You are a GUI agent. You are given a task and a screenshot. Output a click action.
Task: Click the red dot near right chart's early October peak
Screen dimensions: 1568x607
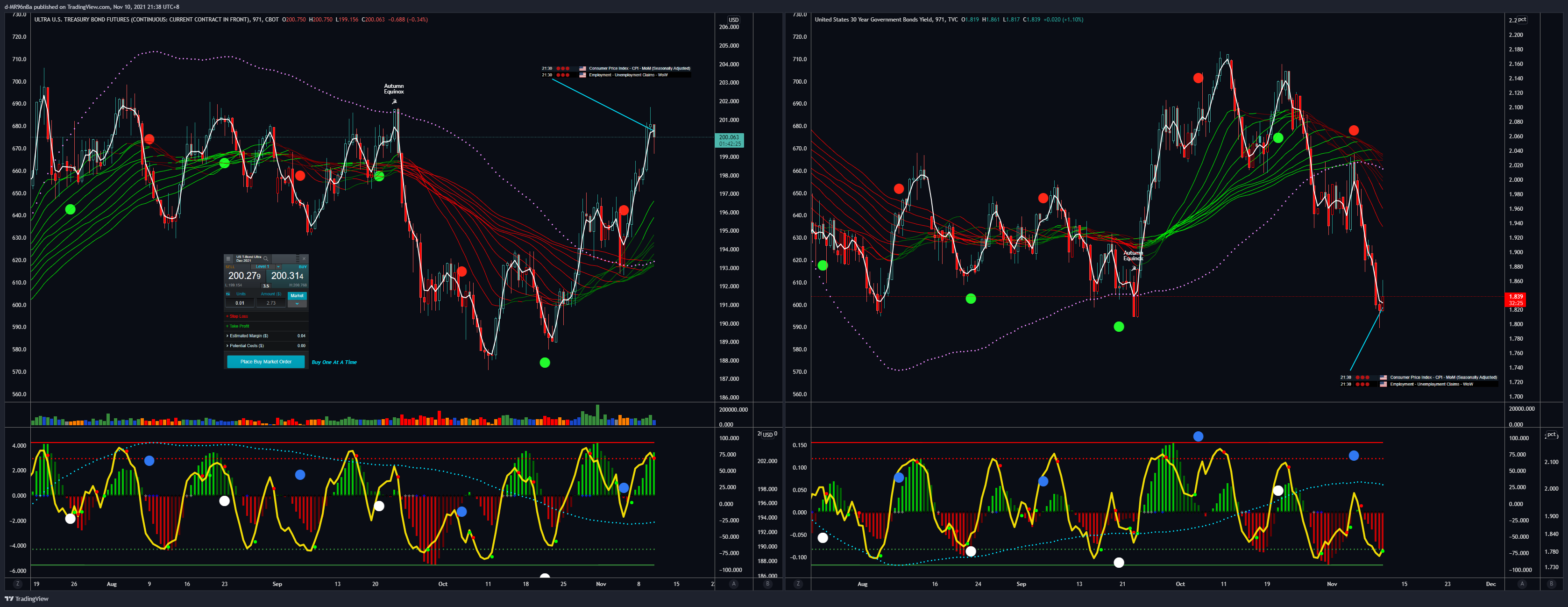tap(1198, 78)
